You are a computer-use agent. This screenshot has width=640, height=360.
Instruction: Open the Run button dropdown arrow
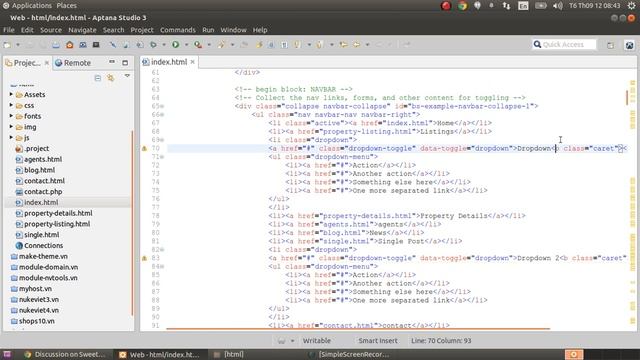coord(186,45)
